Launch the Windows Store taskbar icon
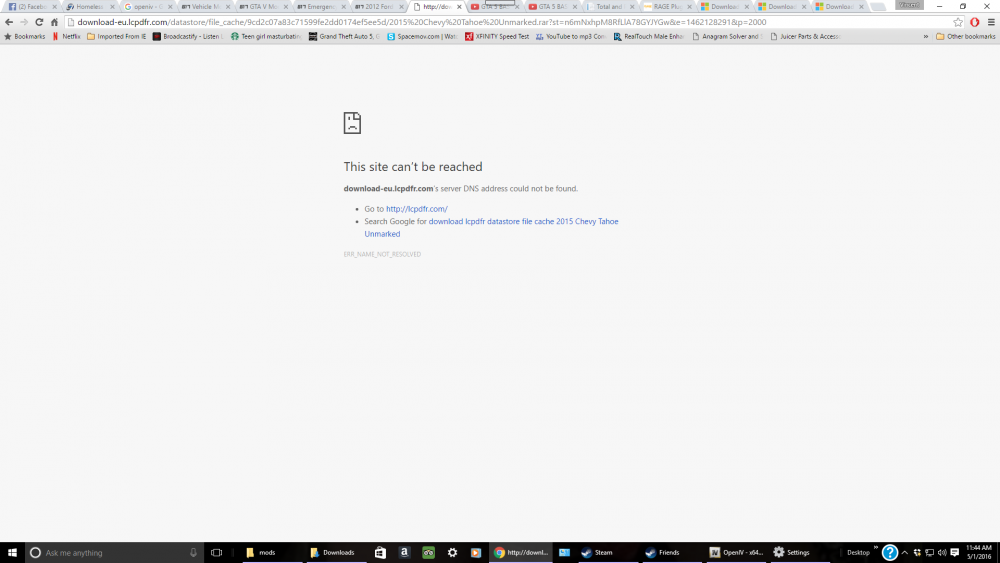The height and width of the screenshot is (563, 1000). tap(380, 552)
